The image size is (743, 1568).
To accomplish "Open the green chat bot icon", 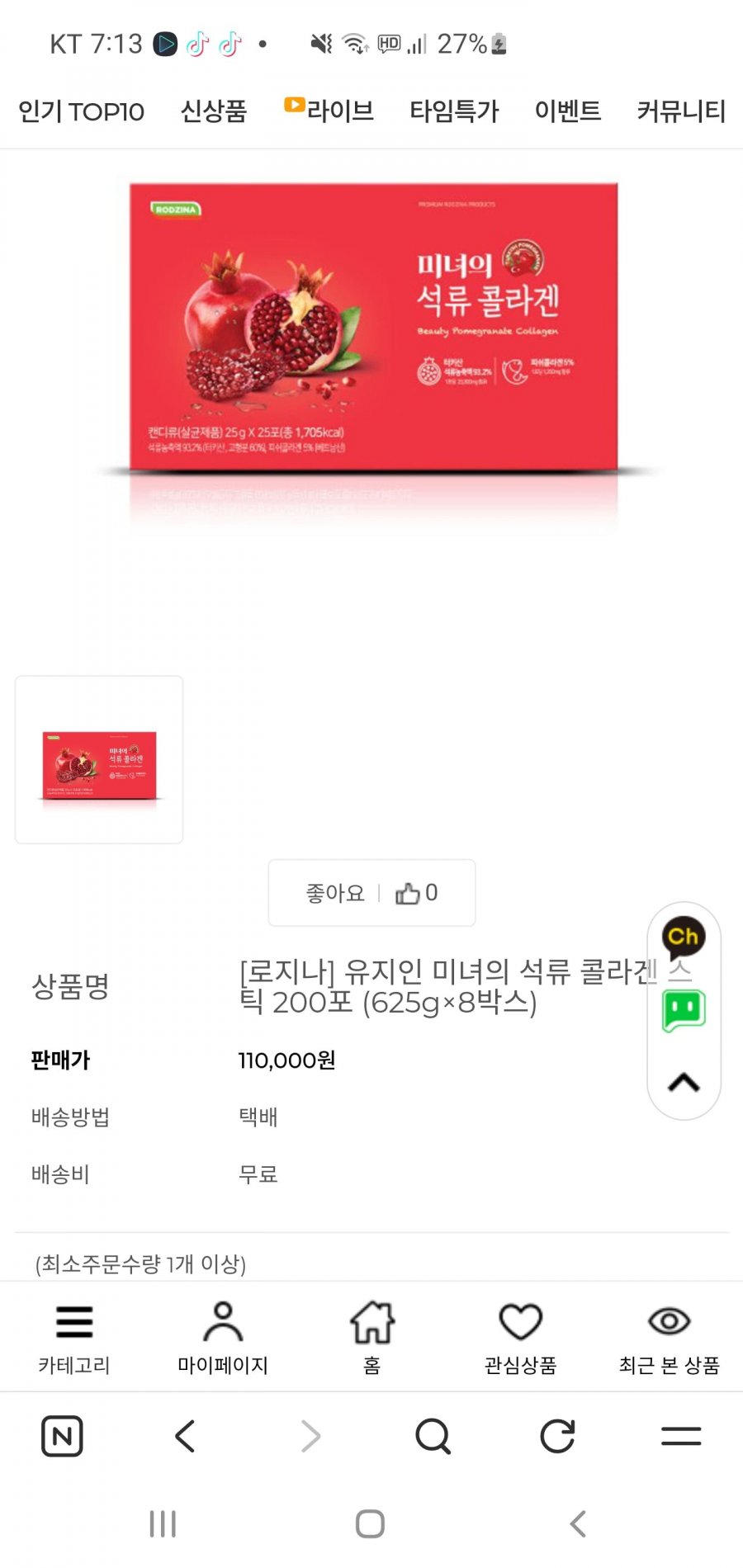I will (684, 1010).
